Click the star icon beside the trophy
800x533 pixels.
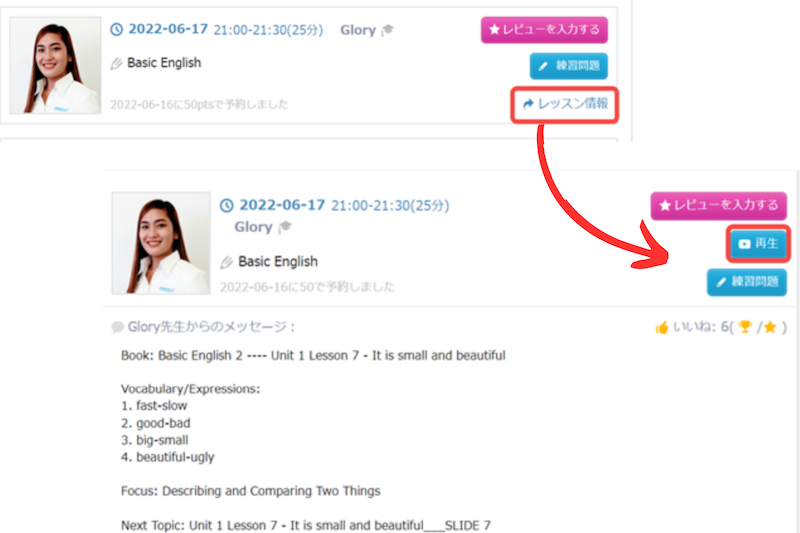(771, 327)
